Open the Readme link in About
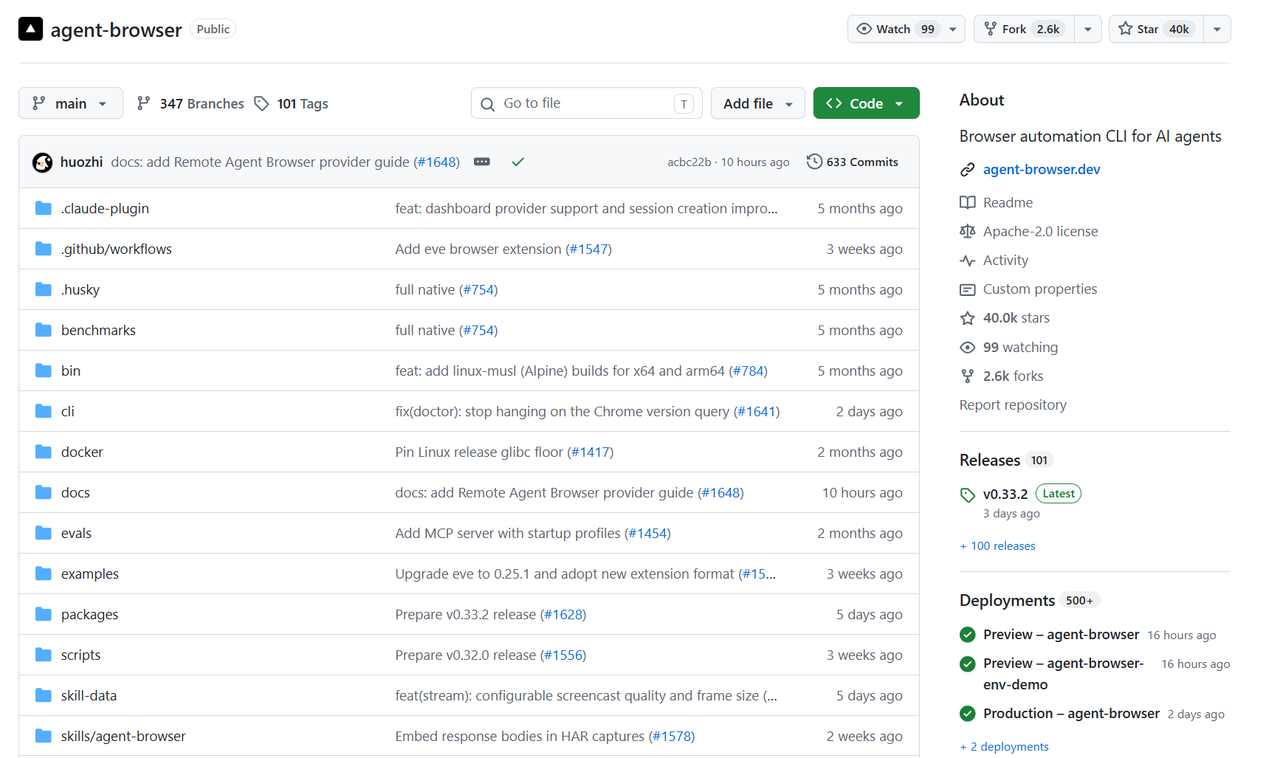 1008,202
